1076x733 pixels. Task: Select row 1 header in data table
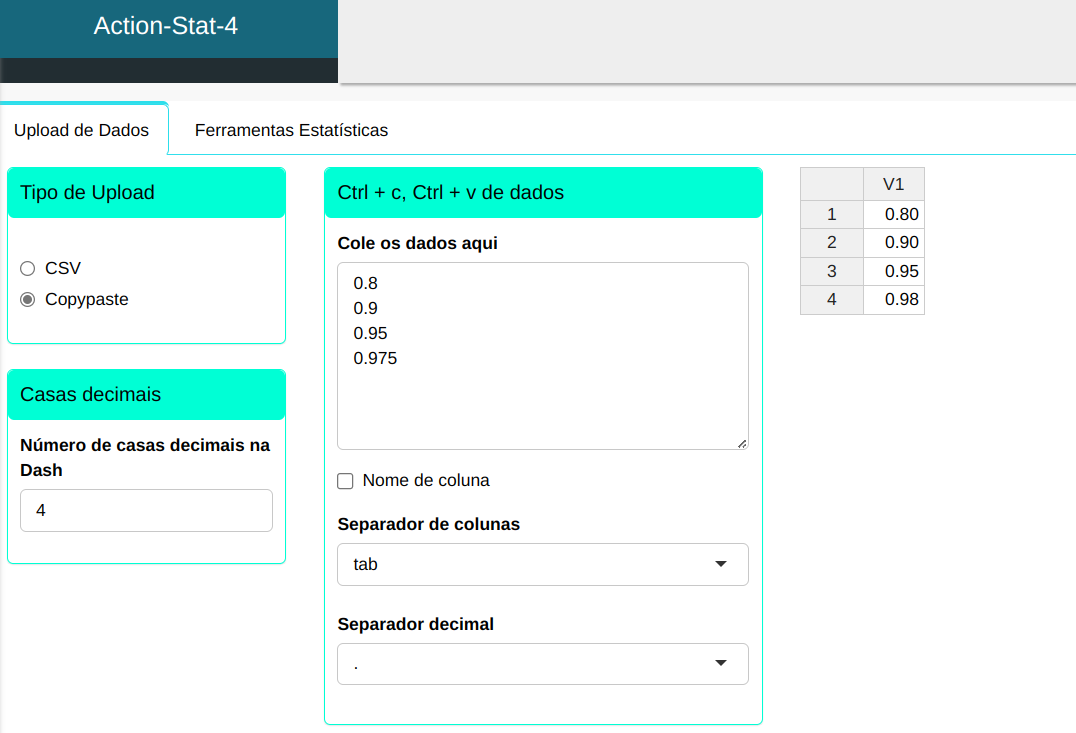coord(831,214)
